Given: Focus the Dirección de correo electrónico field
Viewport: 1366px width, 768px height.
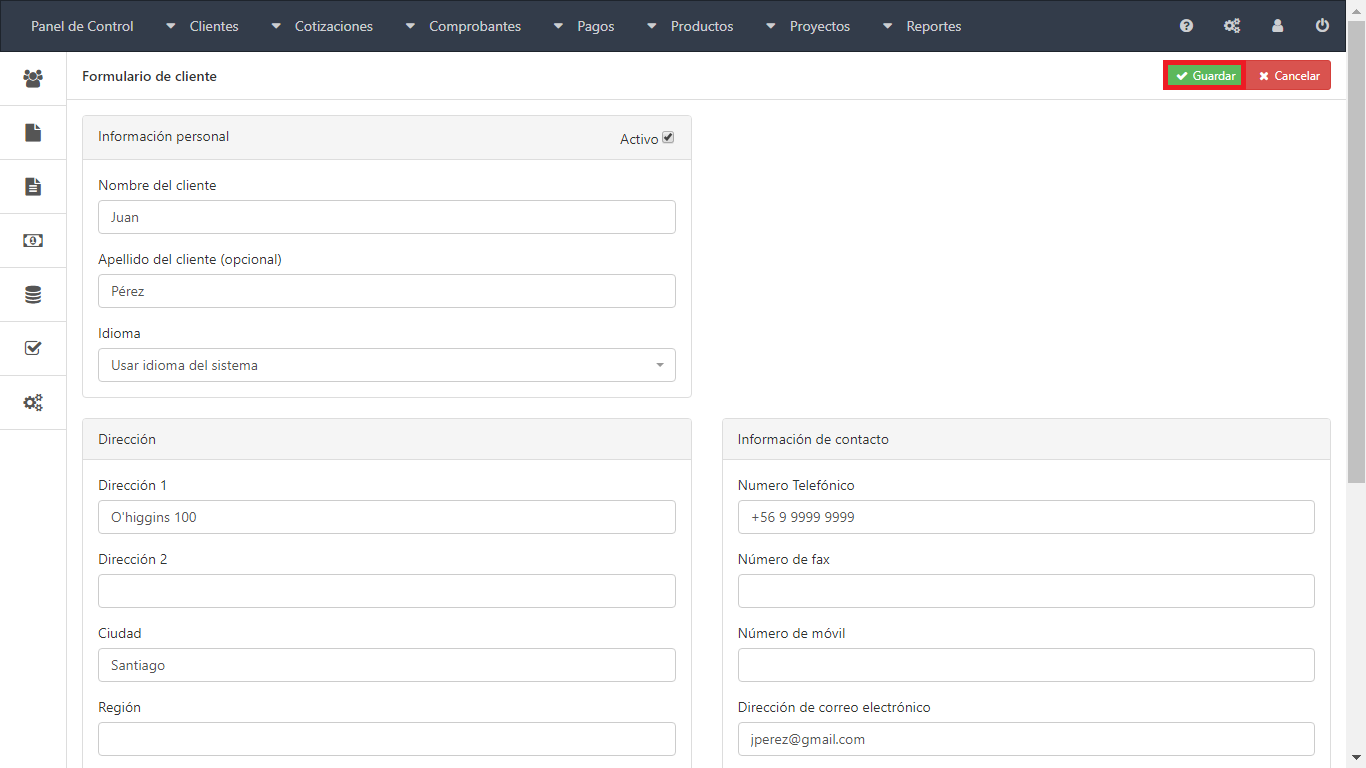Looking at the screenshot, I should pos(1025,739).
